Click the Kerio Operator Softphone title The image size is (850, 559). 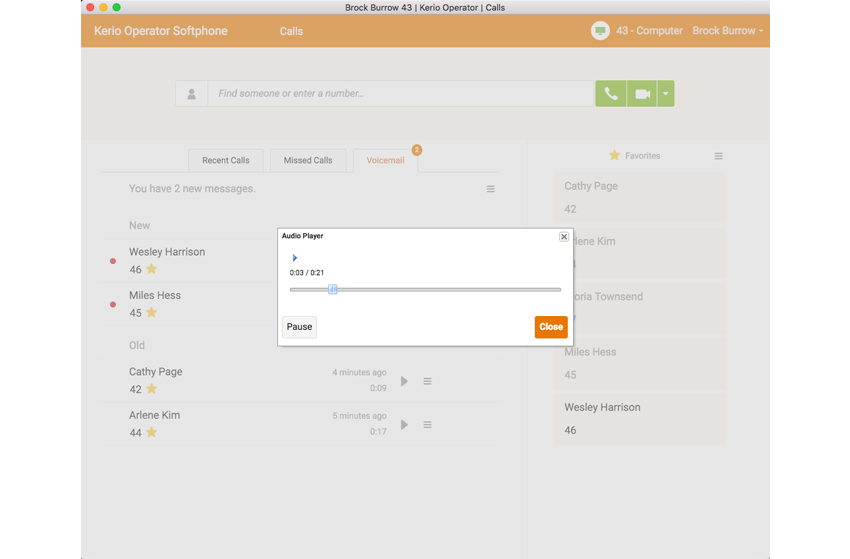click(x=160, y=31)
